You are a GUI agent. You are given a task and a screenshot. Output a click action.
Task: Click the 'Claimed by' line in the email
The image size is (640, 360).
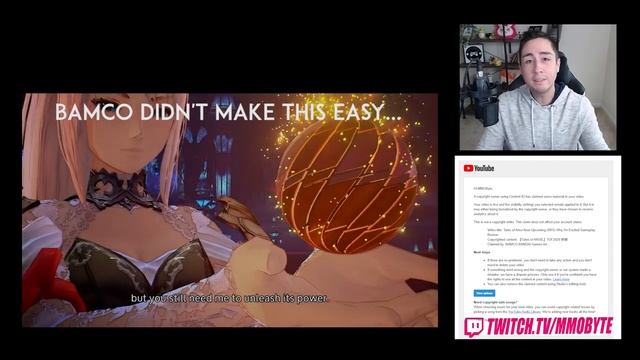pyautogui.click(x=517, y=244)
